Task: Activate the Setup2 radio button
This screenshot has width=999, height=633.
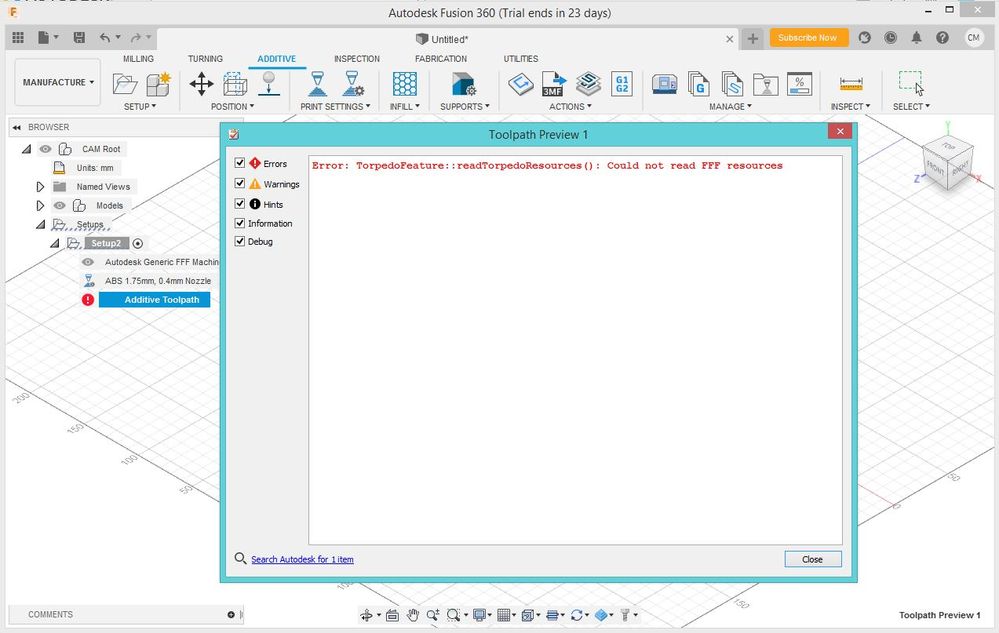Action: (138, 243)
